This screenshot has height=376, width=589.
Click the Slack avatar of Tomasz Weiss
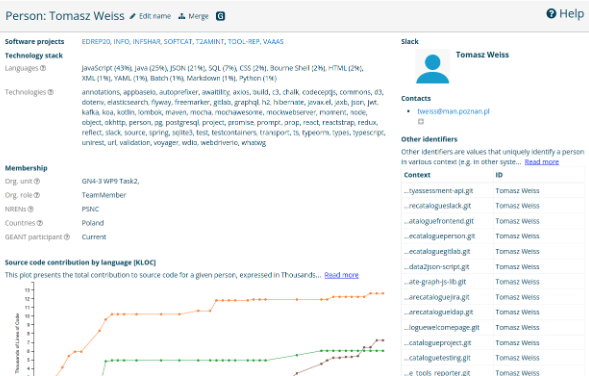pyautogui.click(x=432, y=67)
